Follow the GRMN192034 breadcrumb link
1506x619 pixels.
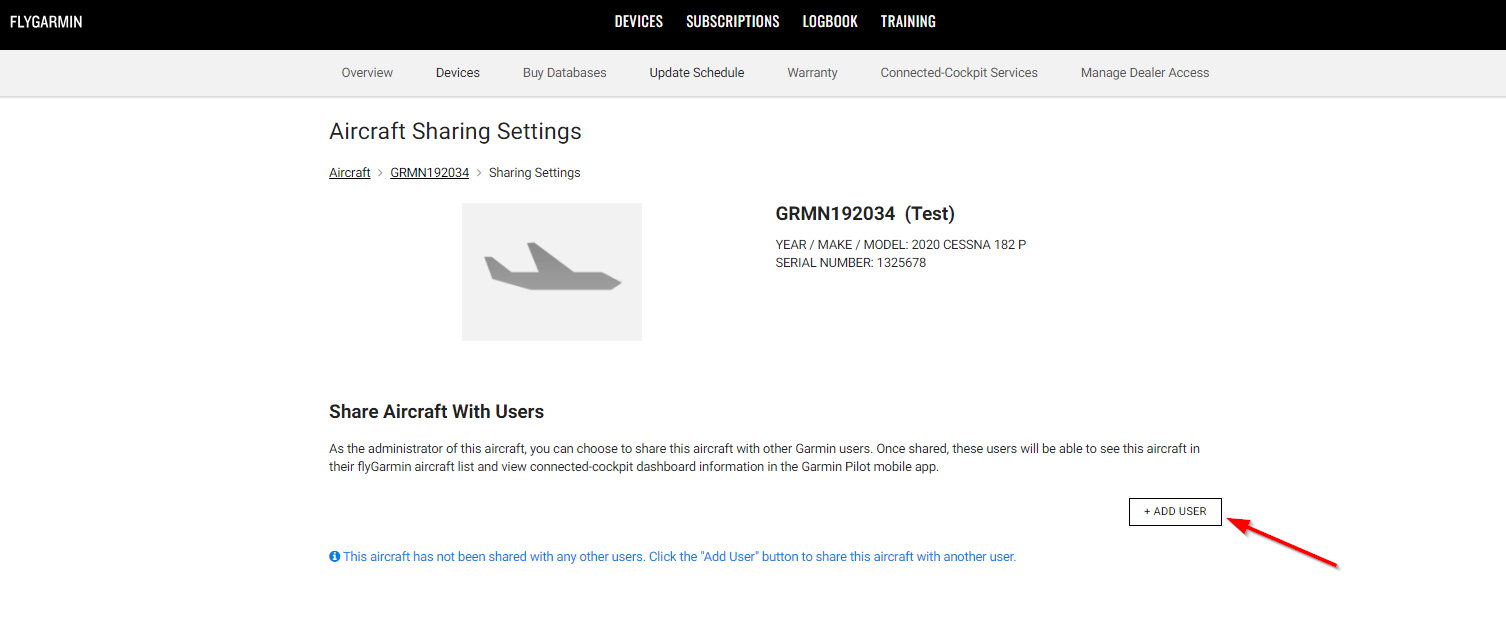point(430,173)
